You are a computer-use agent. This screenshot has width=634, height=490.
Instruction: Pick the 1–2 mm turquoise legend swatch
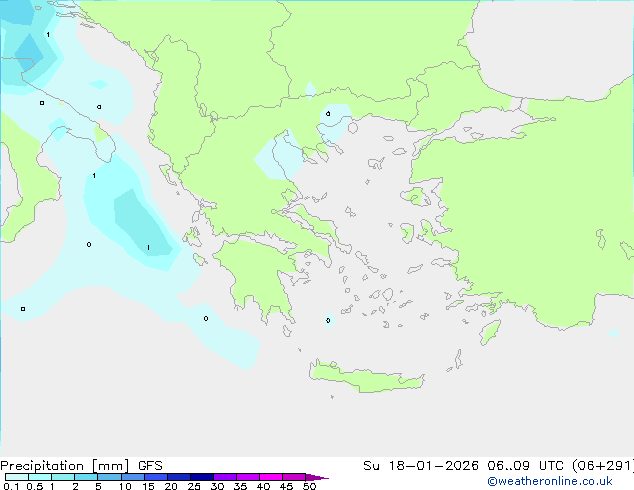pyautogui.click(x=63, y=477)
